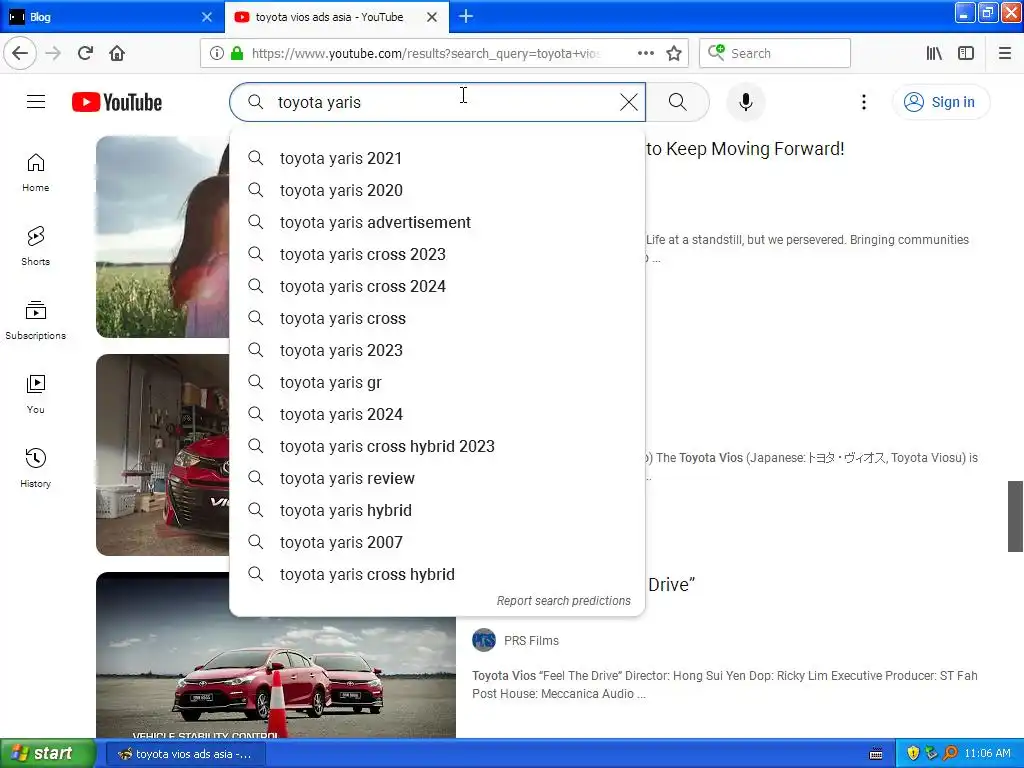The width and height of the screenshot is (1024, 768).
Task: Start voice search with the microphone icon
Action: [x=745, y=102]
